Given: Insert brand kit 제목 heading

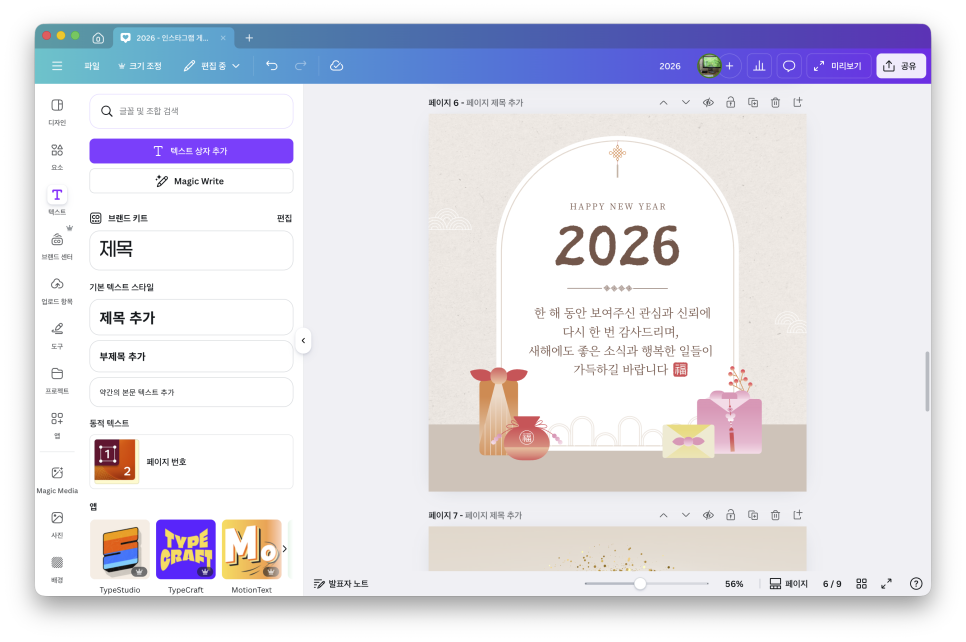Looking at the screenshot, I should [191, 250].
